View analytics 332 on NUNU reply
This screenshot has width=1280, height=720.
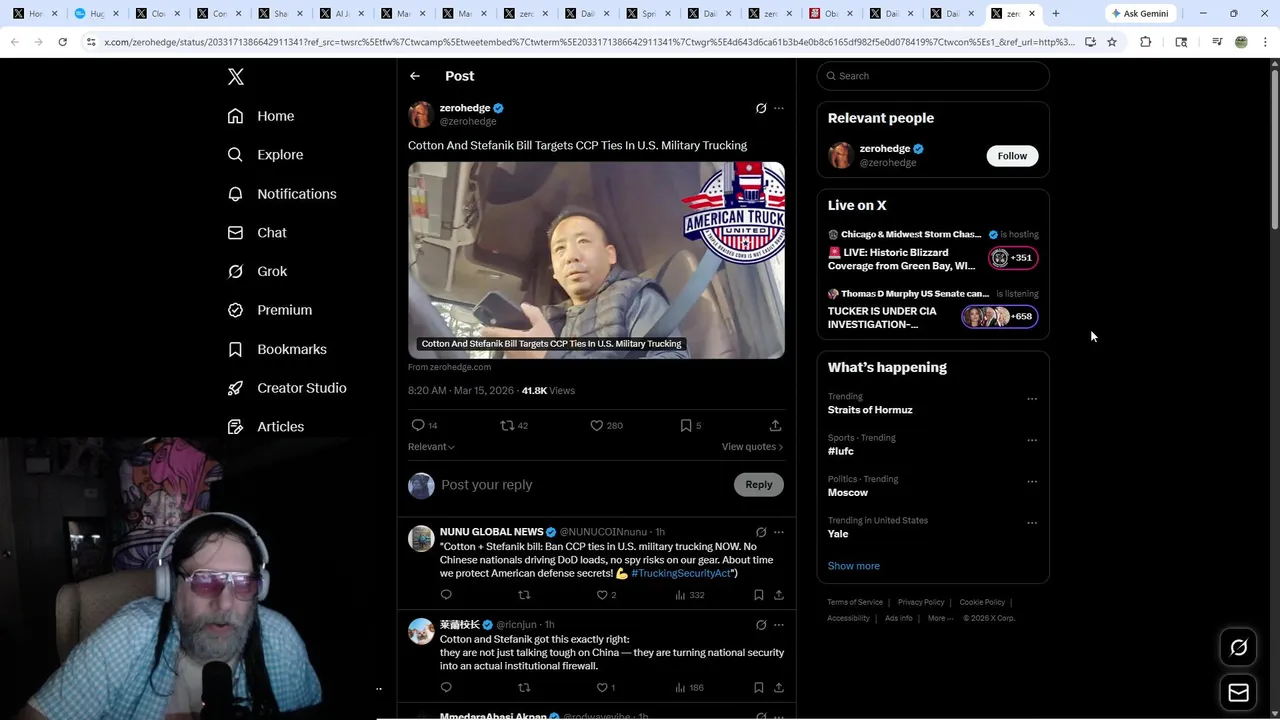[x=690, y=595]
